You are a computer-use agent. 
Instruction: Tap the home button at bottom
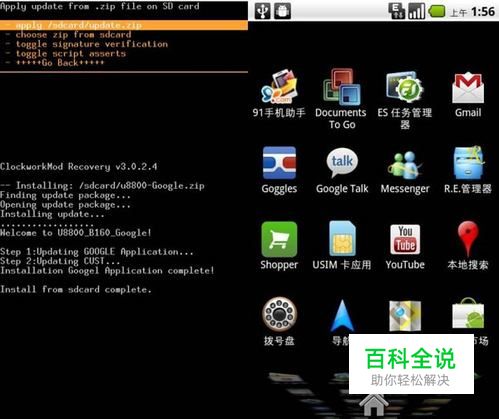374,405
